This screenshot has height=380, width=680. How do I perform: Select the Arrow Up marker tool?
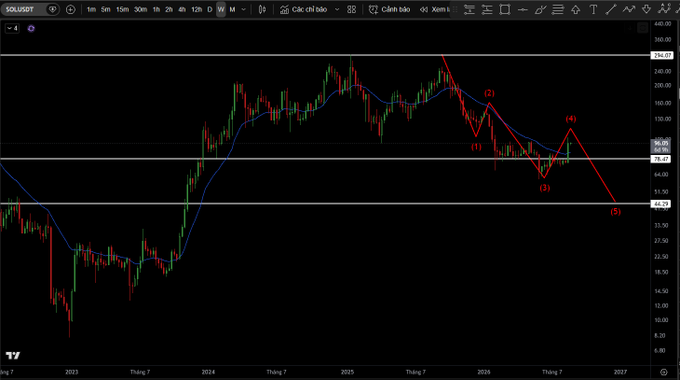coord(575,9)
